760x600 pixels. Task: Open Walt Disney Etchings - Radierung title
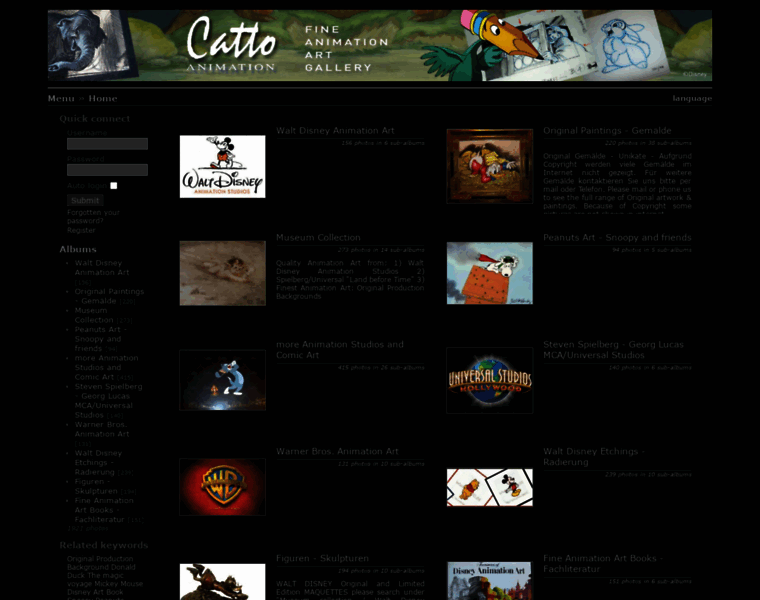point(594,457)
